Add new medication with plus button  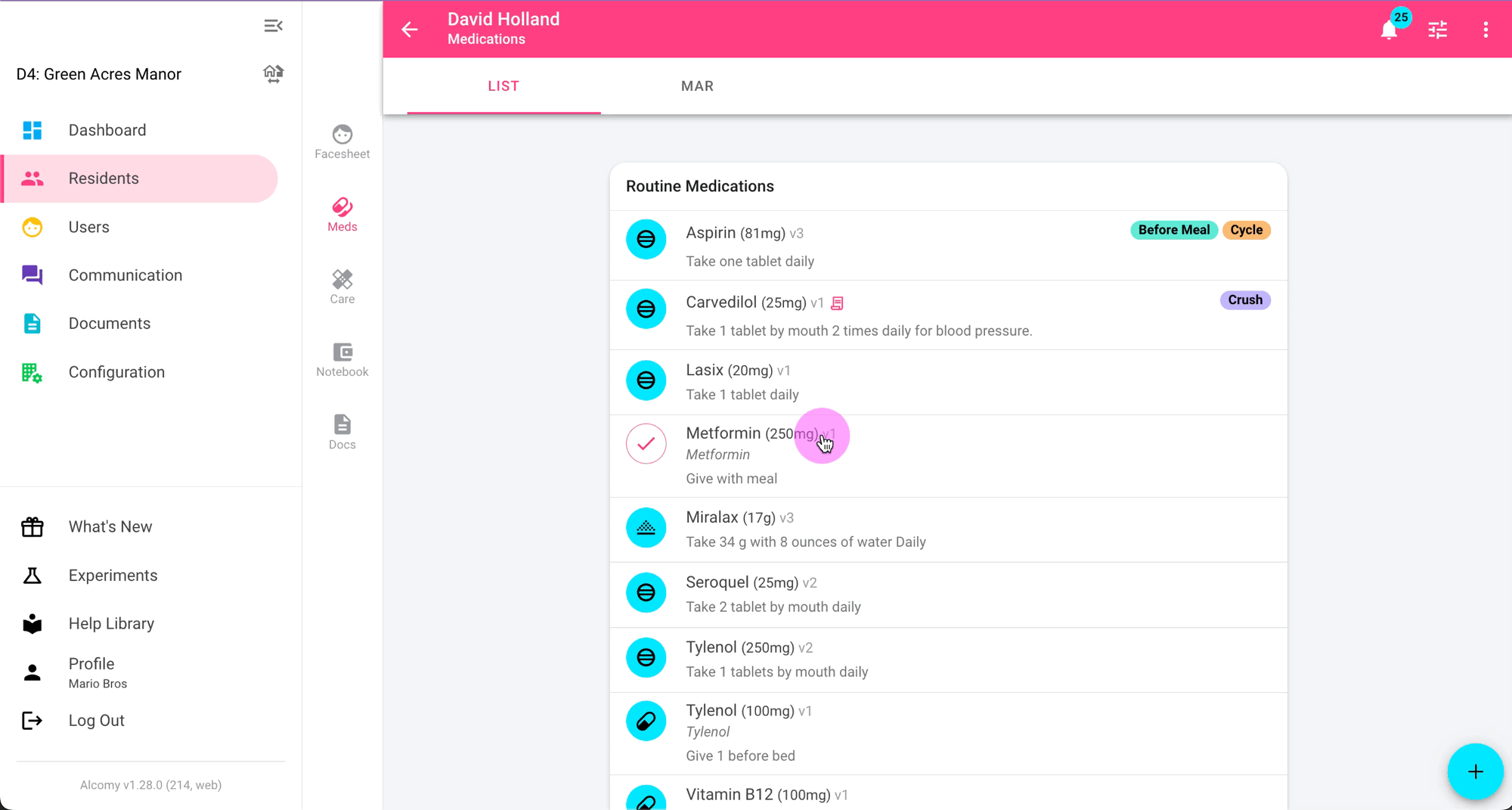(1475, 771)
